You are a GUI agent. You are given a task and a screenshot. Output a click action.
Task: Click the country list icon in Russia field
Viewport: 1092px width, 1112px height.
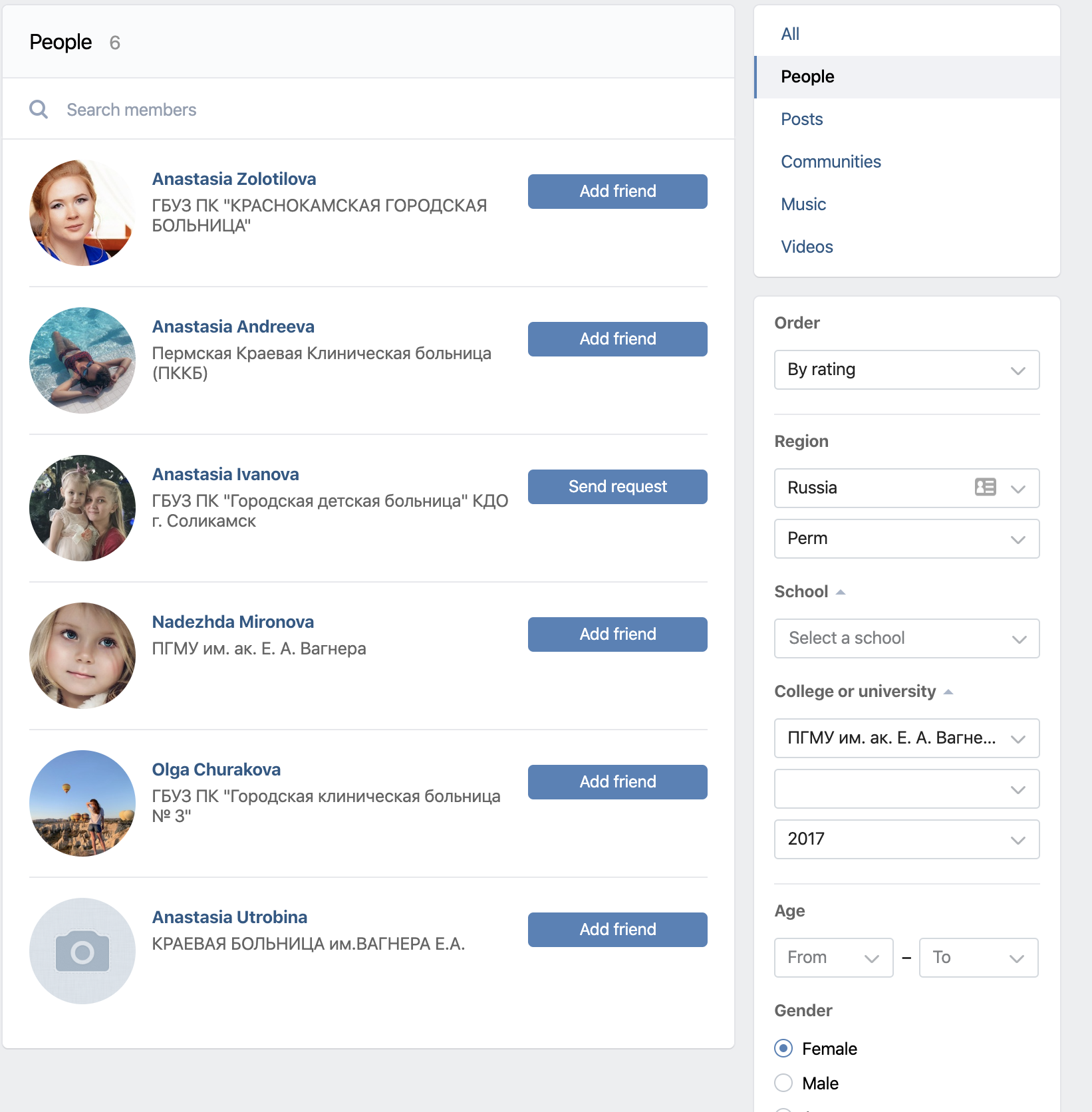coord(985,487)
